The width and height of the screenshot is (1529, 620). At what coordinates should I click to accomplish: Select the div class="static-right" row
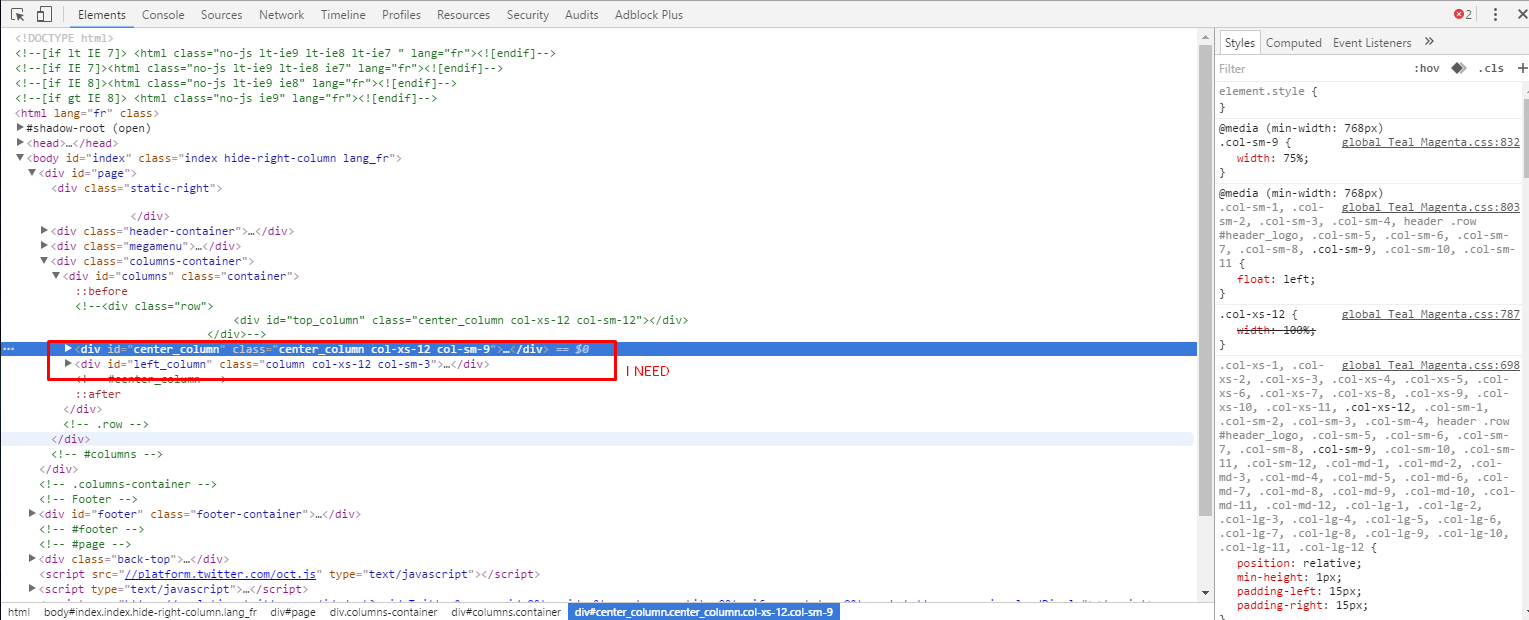(137, 188)
